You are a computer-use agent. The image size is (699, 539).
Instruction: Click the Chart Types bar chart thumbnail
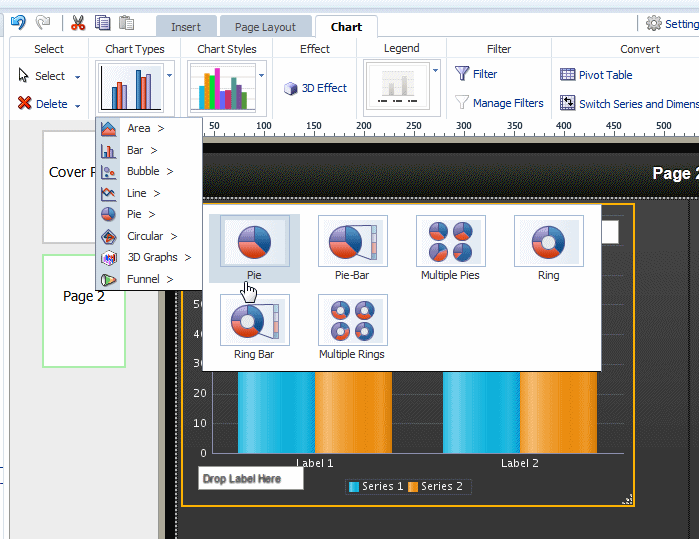click(x=130, y=88)
